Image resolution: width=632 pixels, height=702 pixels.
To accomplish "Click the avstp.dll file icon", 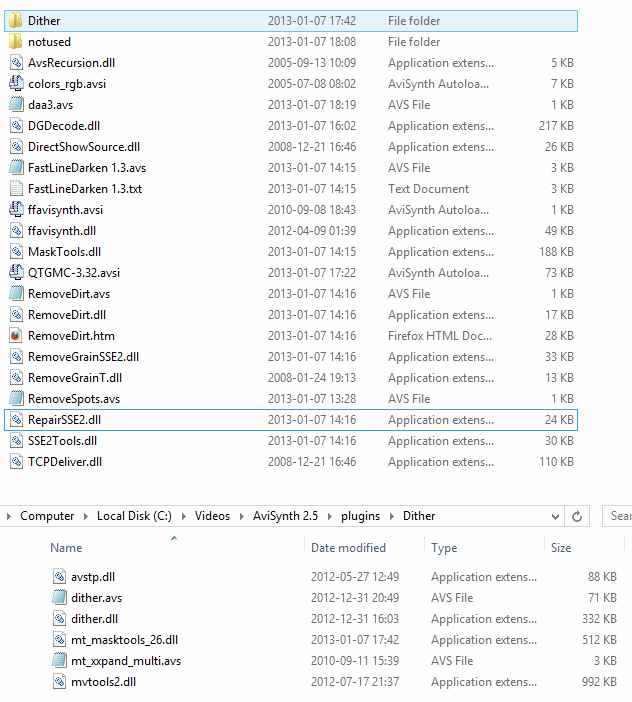I will (59, 577).
